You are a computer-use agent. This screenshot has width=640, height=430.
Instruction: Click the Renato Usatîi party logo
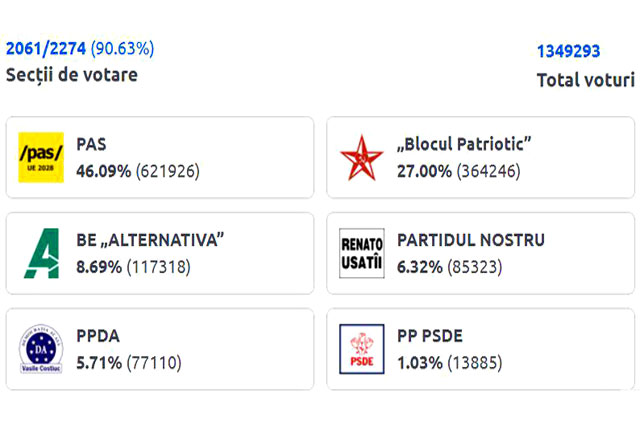pos(361,253)
